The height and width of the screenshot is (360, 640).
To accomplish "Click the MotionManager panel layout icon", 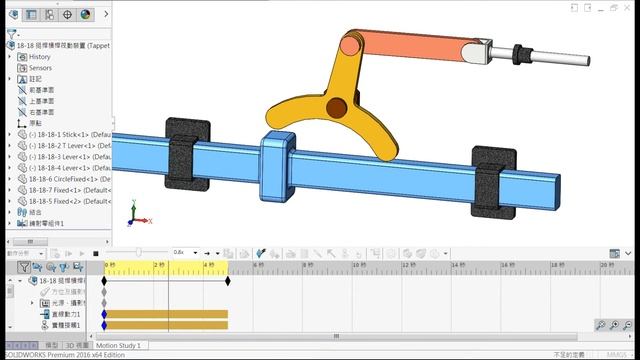I will [x=614, y=253].
